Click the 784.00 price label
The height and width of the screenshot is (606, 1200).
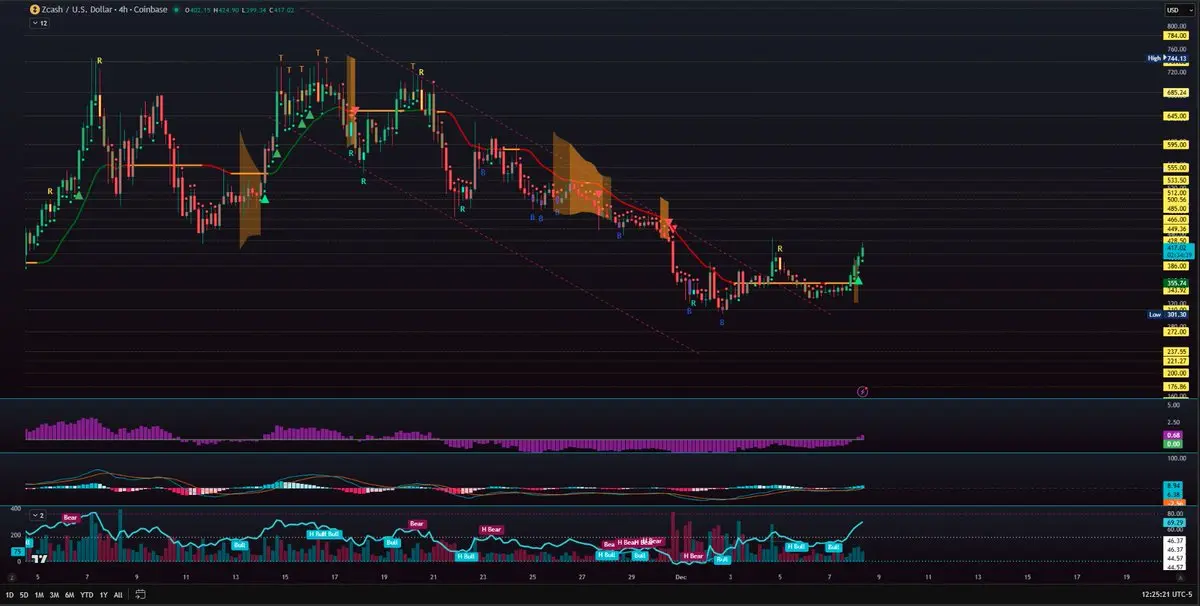(1175, 35)
